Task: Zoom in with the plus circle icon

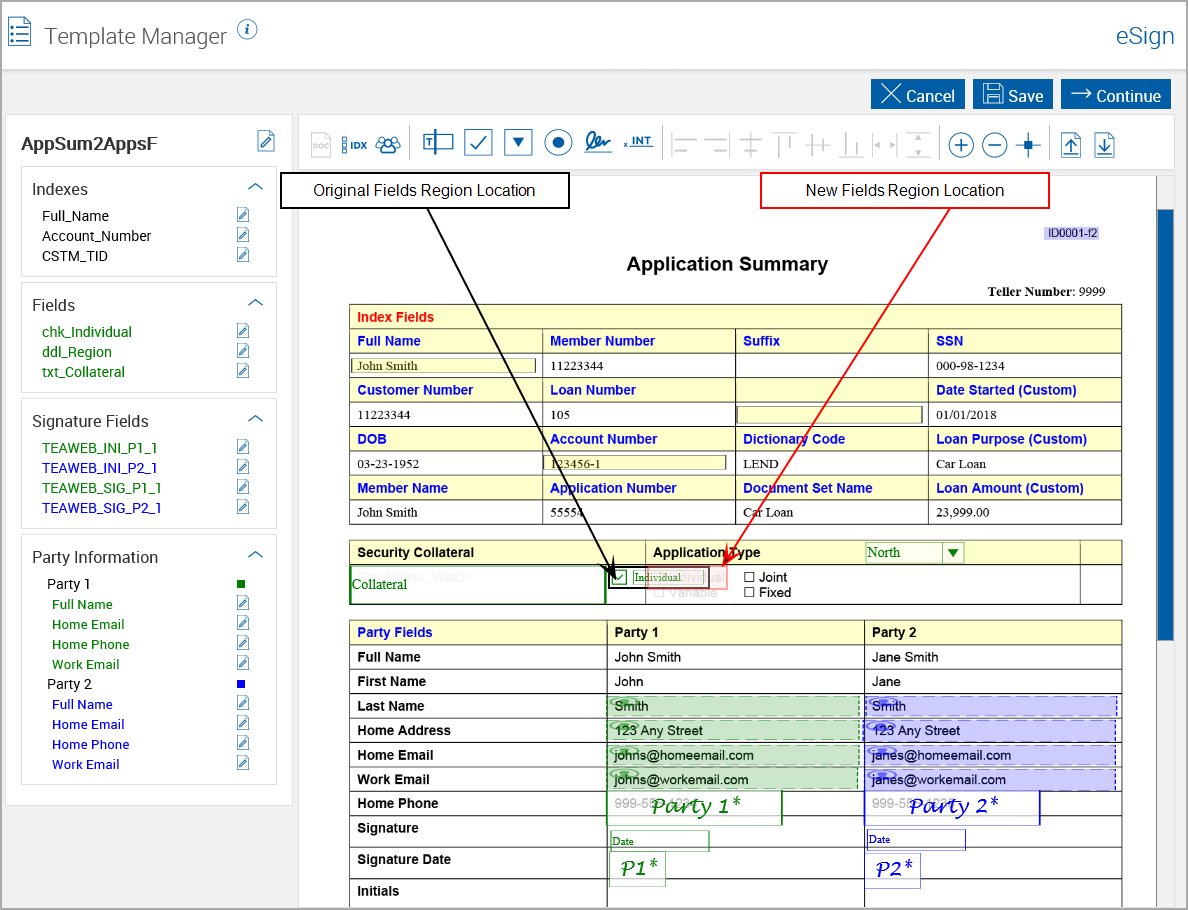Action: (961, 145)
